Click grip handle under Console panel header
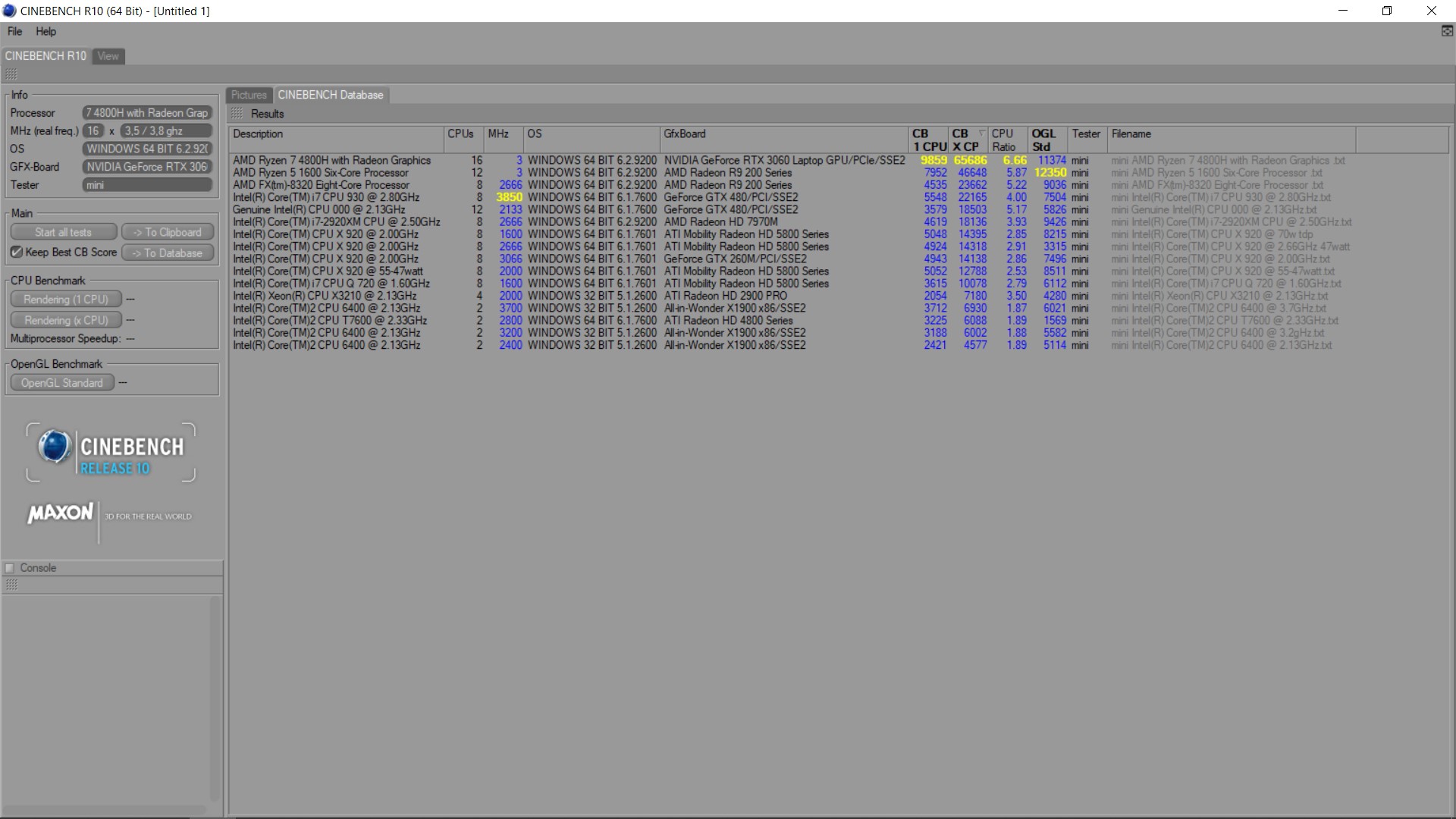This screenshot has height=819, width=1456. coord(11,585)
